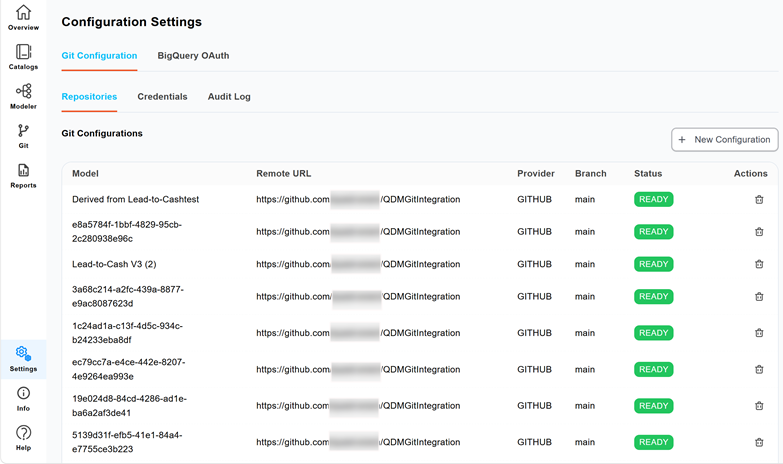Click the Status column header
Image resolution: width=783 pixels, height=464 pixels.
coord(648,174)
